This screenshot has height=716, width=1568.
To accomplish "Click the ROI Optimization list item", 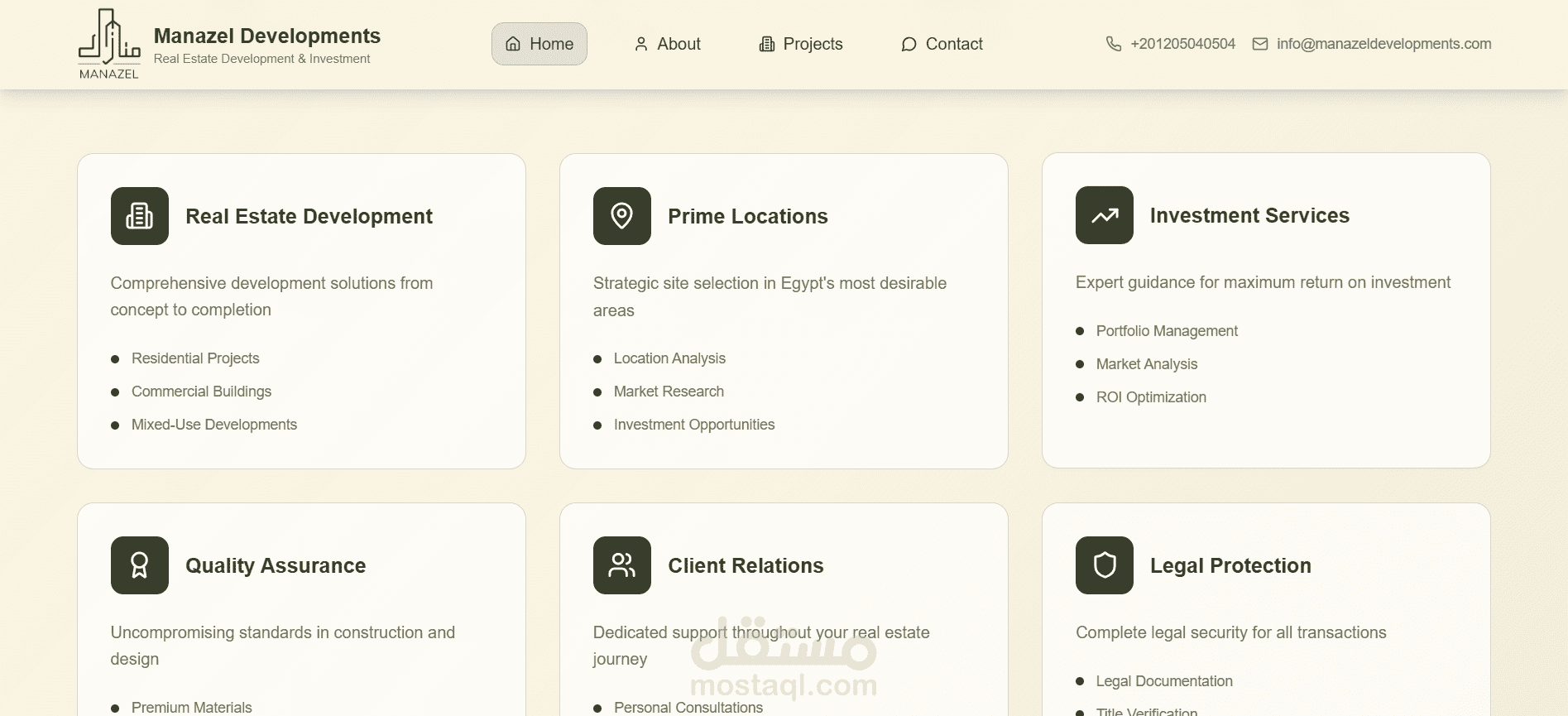I will (1151, 397).
